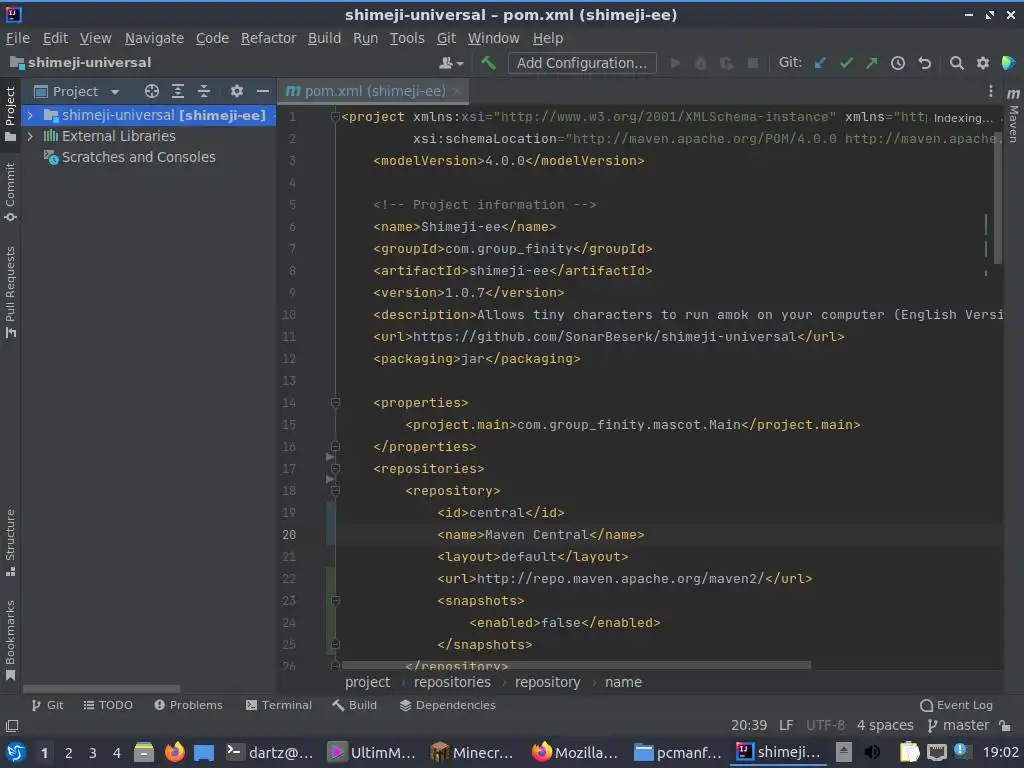1024x768 pixels.
Task: Fold the snapshots block at line 23
Action: (x=335, y=601)
